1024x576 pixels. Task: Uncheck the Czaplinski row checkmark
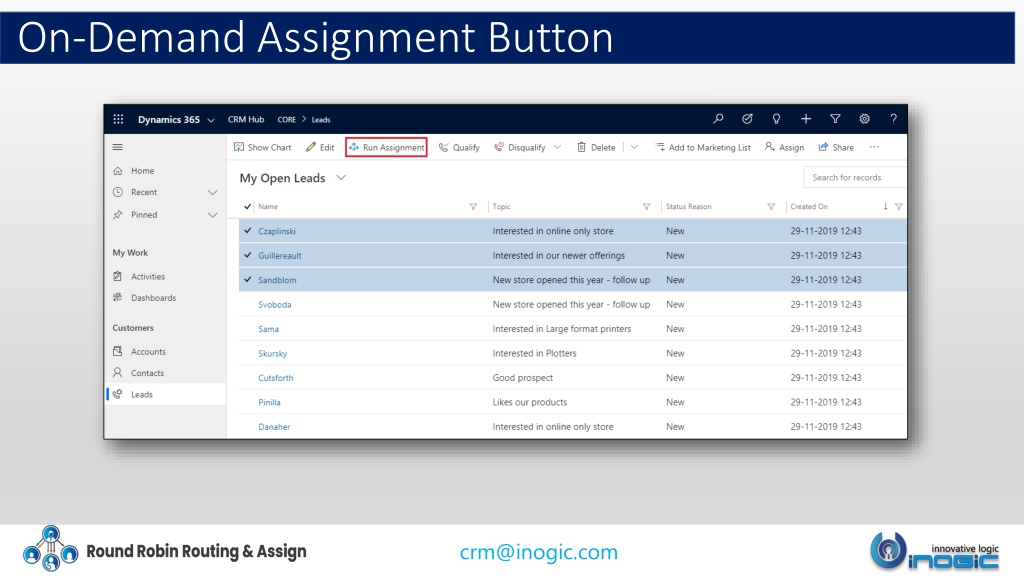point(248,231)
